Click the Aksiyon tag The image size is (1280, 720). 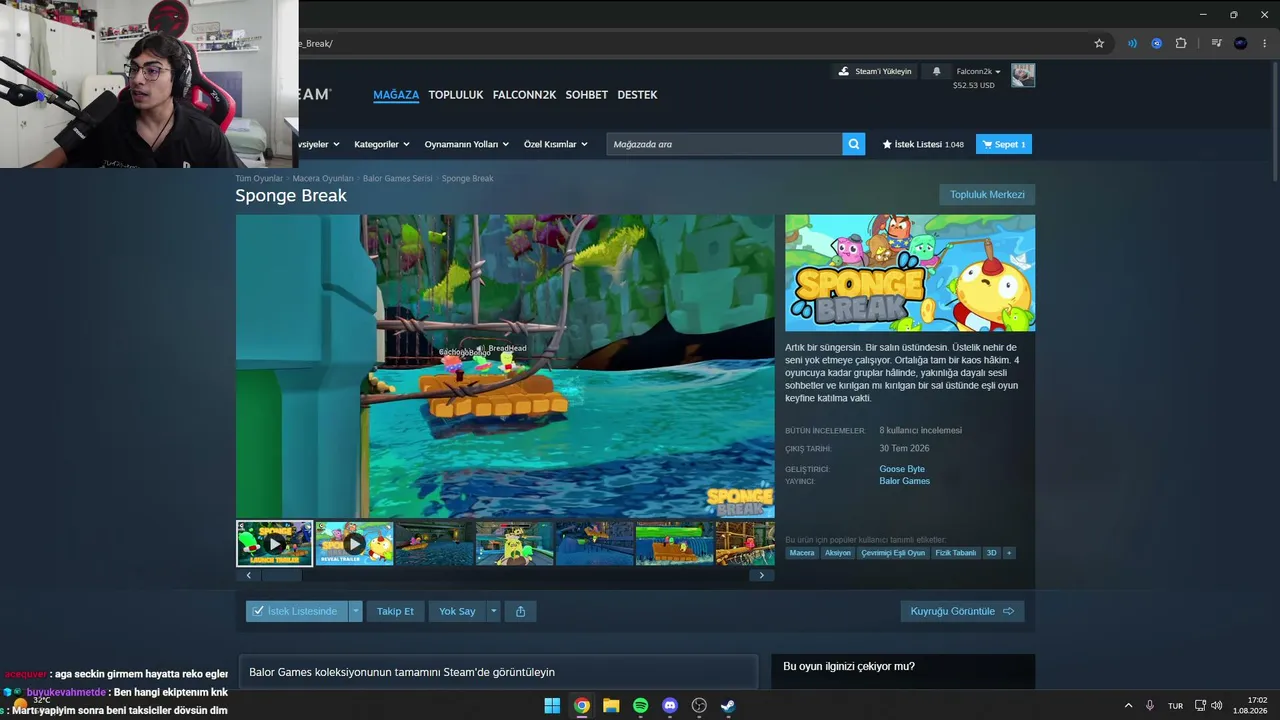point(838,553)
